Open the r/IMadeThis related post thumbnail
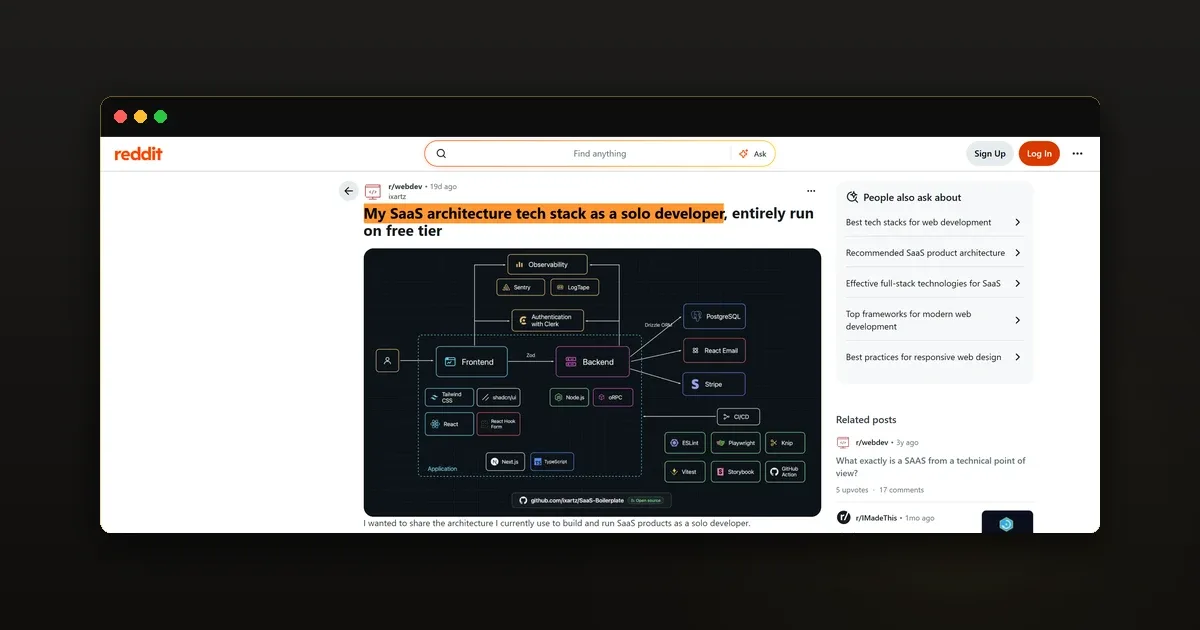Image resolution: width=1200 pixels, height=630 pixels. coord(1007,521)
